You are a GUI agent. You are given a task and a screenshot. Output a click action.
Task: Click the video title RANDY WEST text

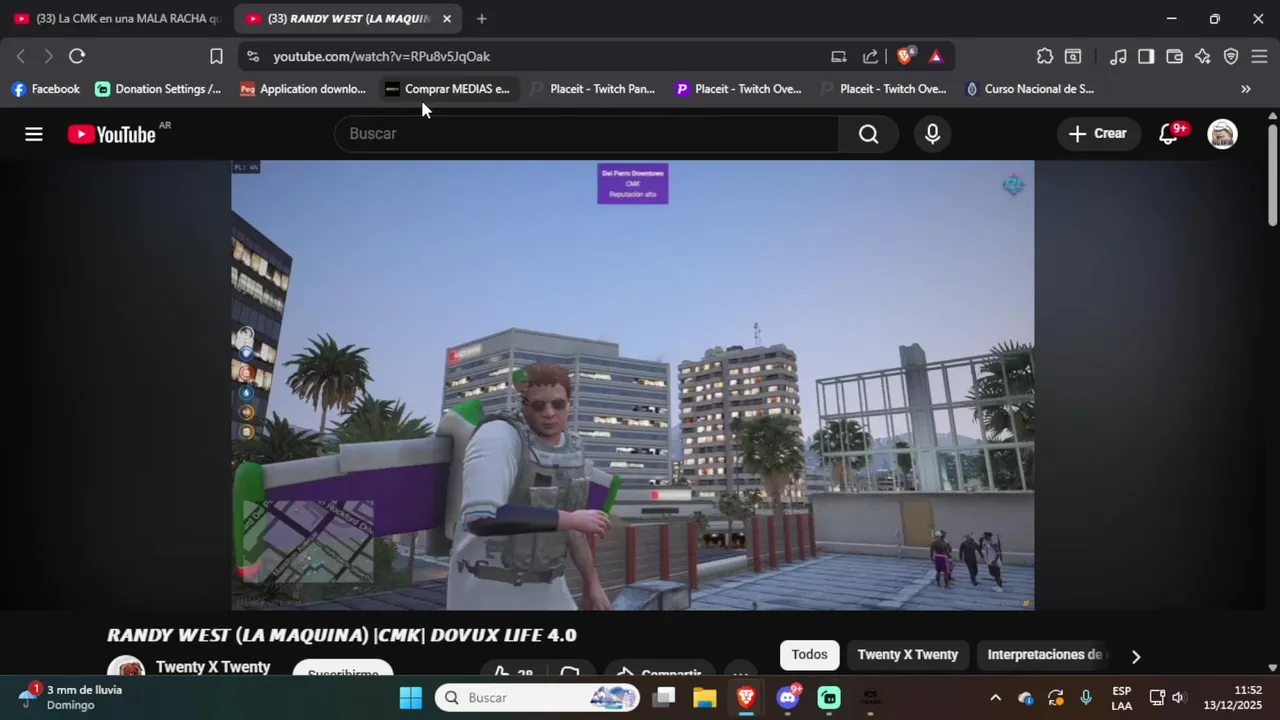tap(341, 636)
